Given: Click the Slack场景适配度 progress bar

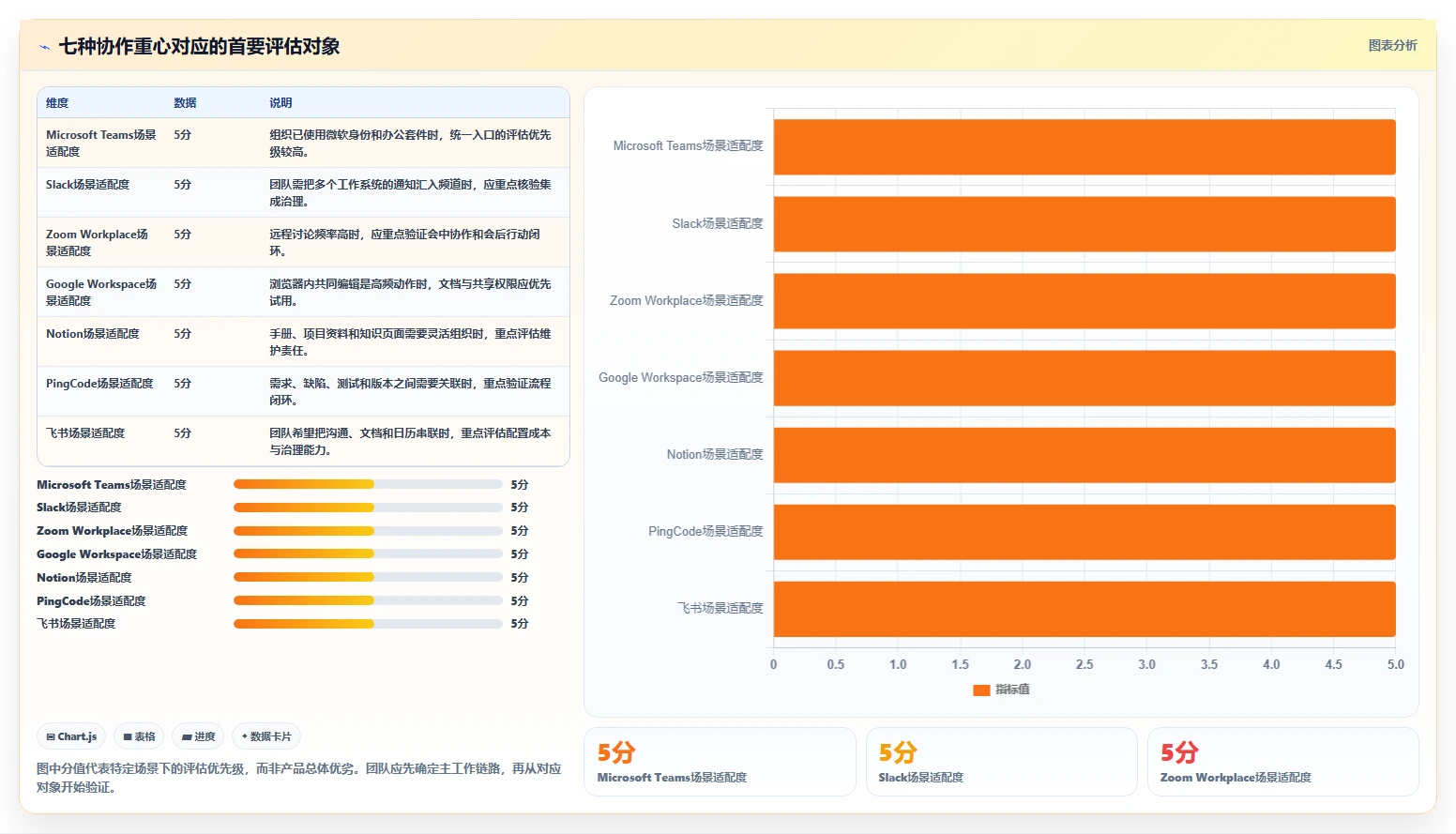Looking at the screenshot, I should (368, 508).
